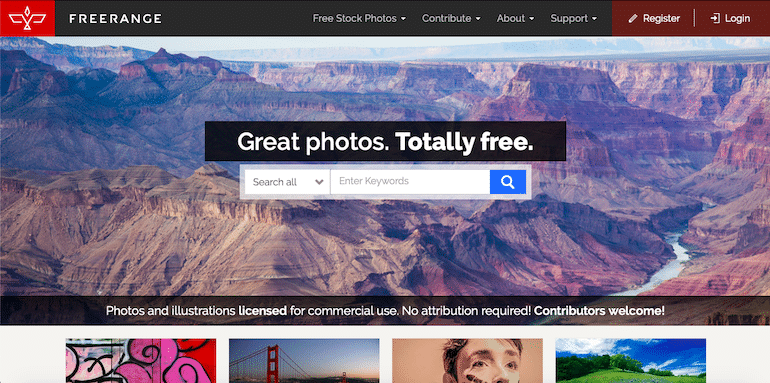Open the About menu
Screen dimensions: 770x383
(515, 18)
